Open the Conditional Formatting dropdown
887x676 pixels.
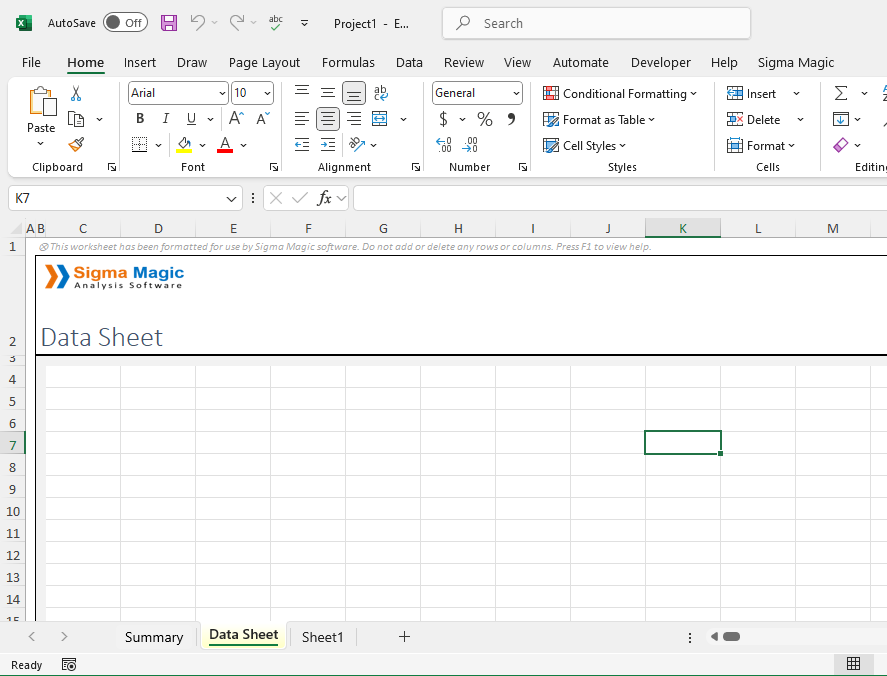pos(620,93)
